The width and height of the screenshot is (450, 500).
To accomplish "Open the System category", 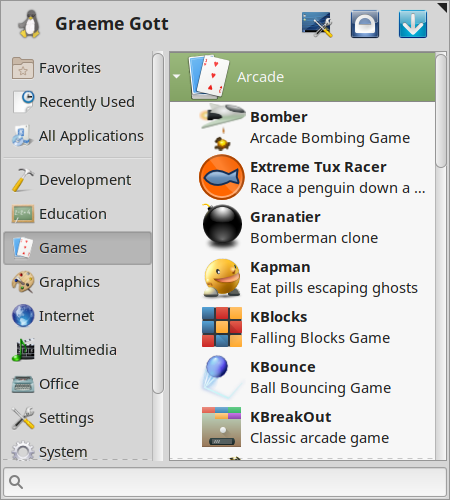I will coord(77,449).
